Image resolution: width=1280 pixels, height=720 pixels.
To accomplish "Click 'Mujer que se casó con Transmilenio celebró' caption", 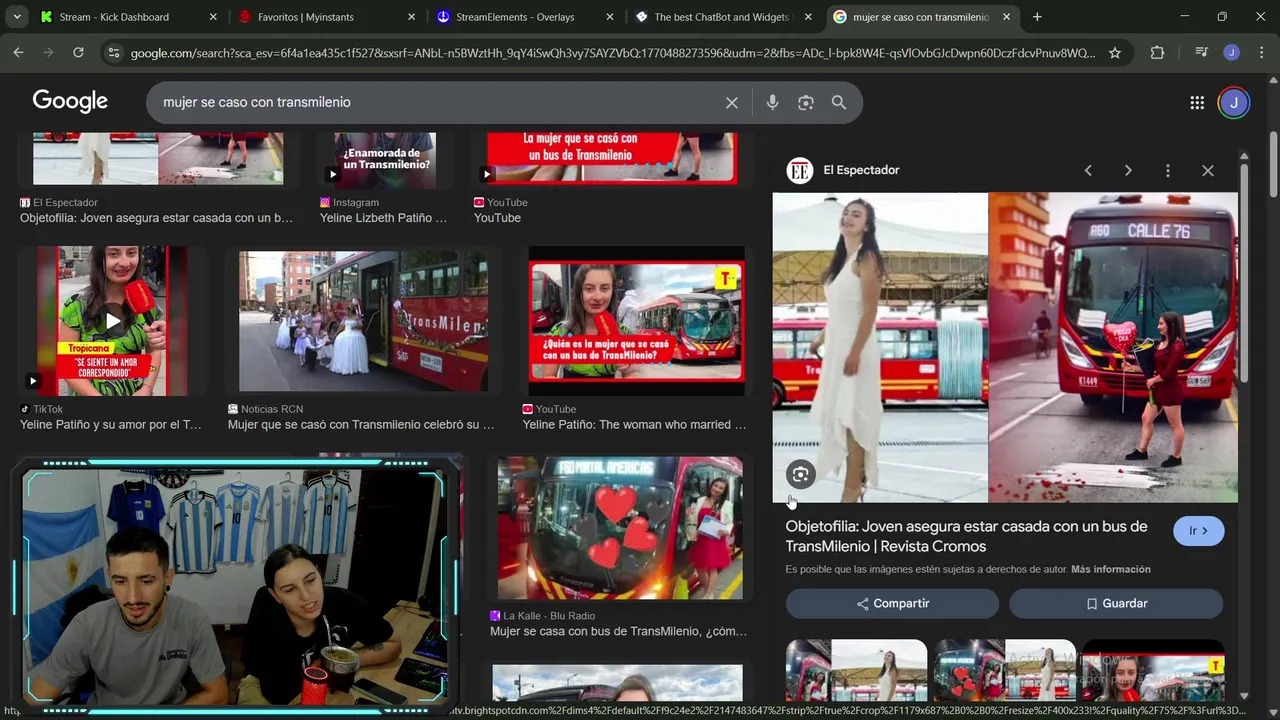I will (x=361, y=424).
